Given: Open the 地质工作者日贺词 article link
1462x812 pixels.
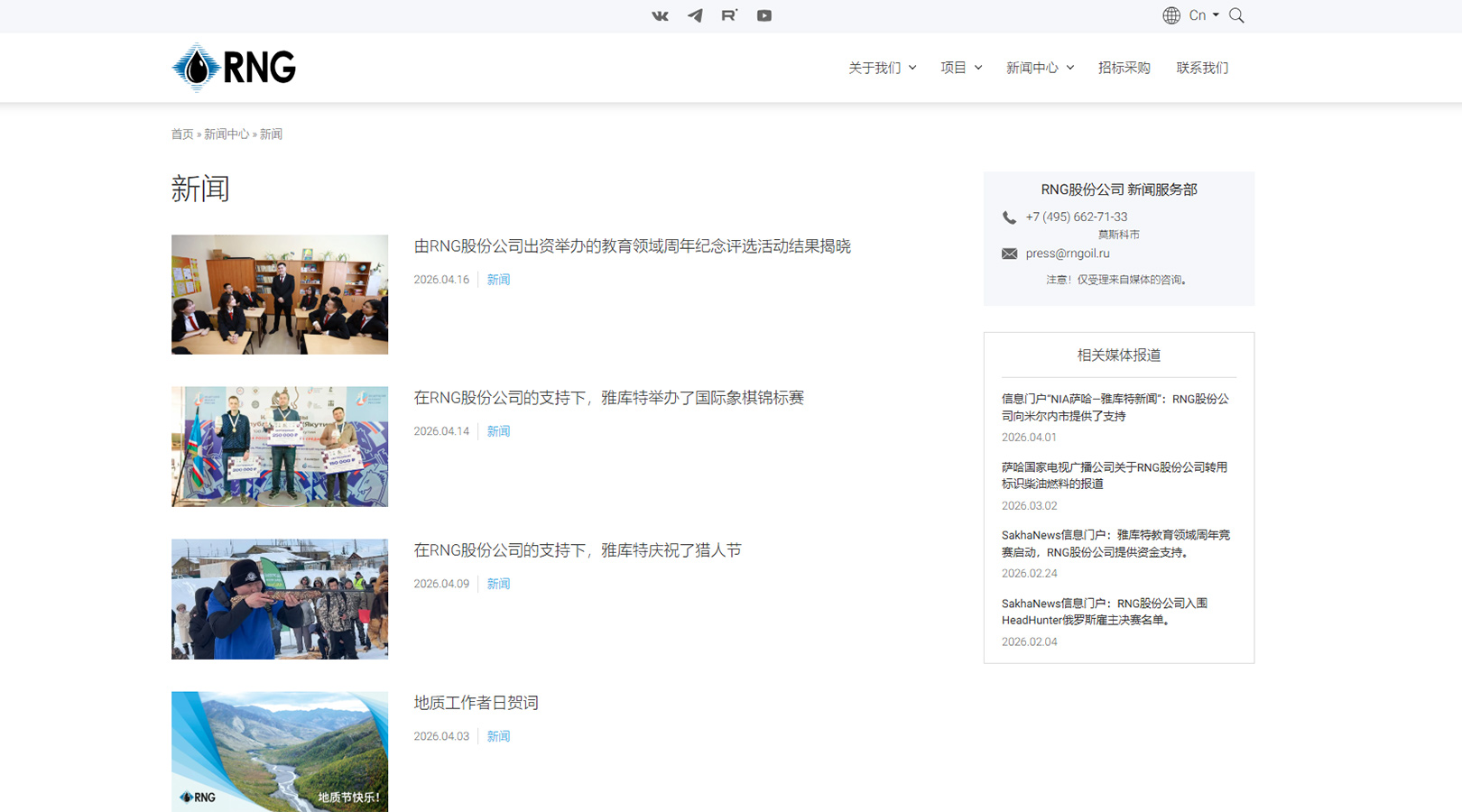Looking at the screenshot, I should (476, 703).
